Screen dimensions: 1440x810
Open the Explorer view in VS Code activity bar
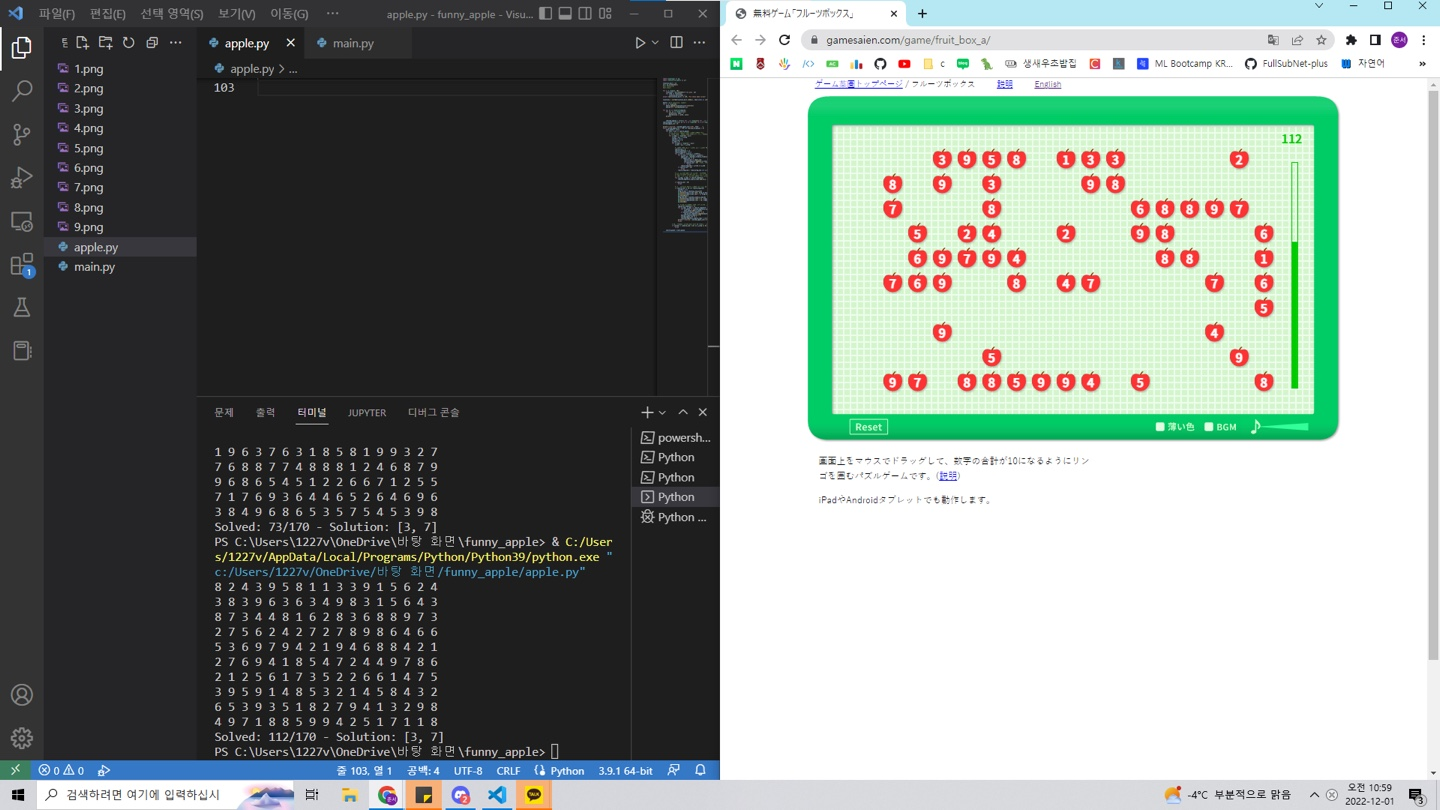[21, 47]
